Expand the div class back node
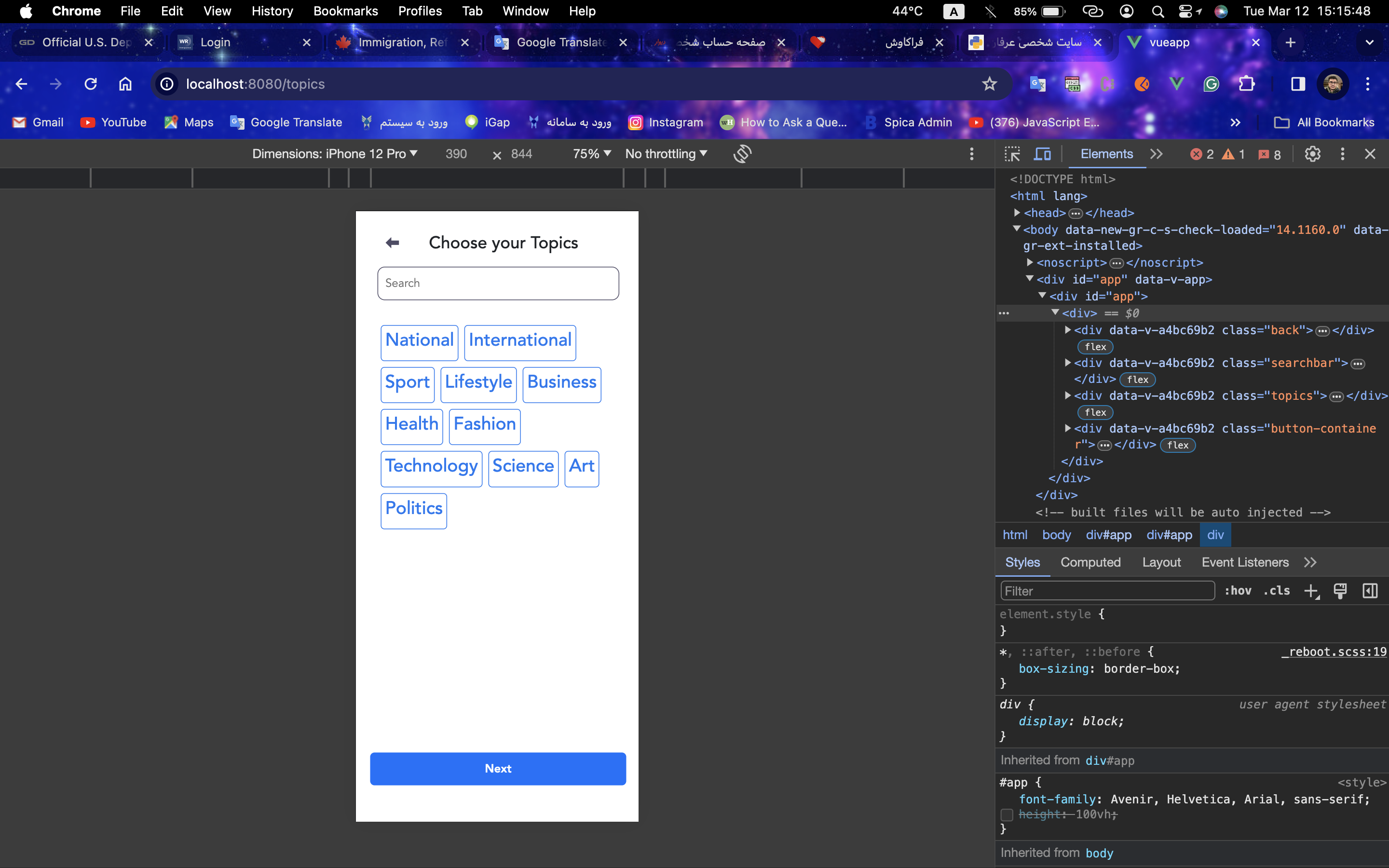Screen dimensions: 1389x868 click(x=1068, y=329)
